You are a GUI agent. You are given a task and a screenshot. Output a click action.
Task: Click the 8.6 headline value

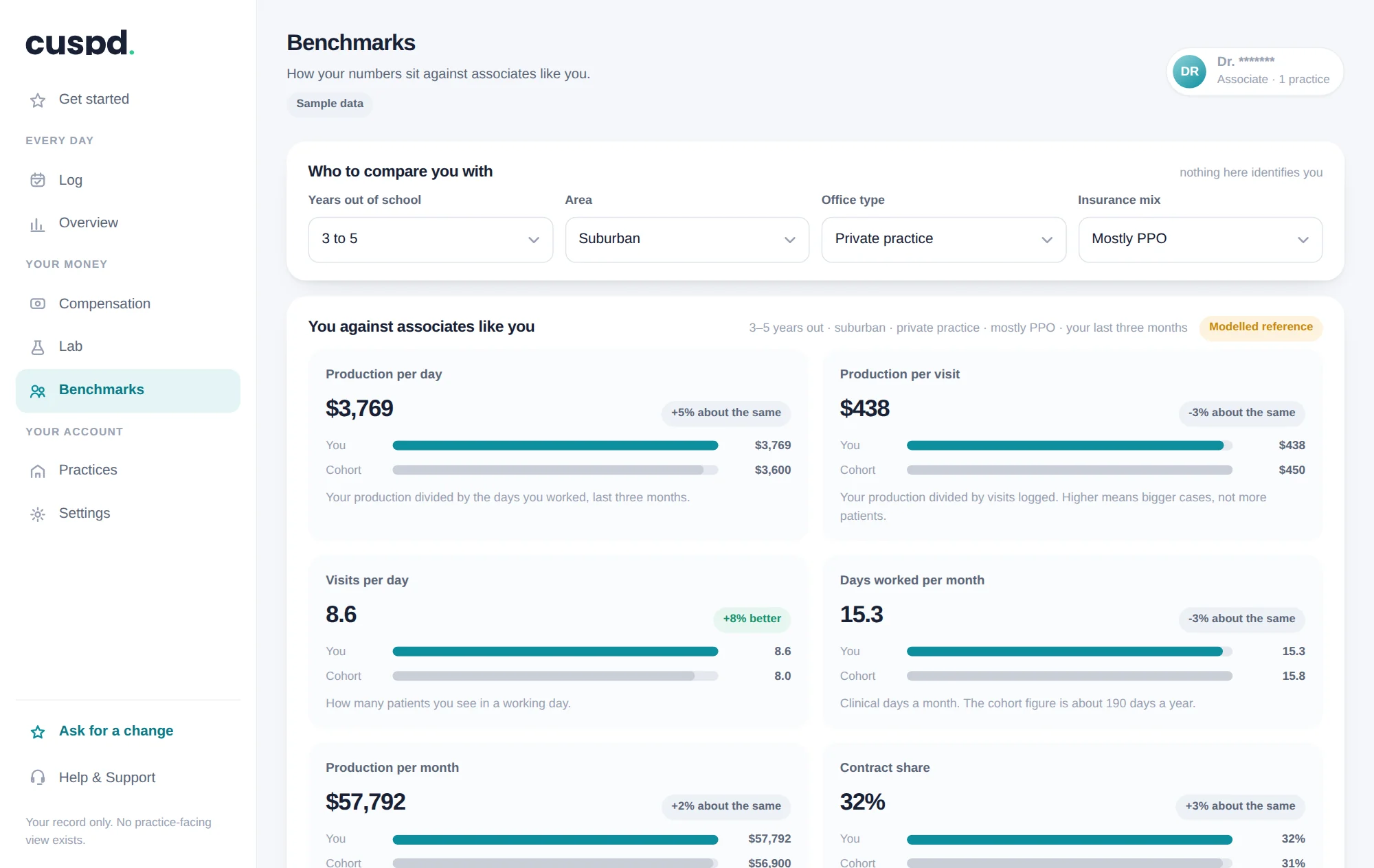click(x=341, y=615)
